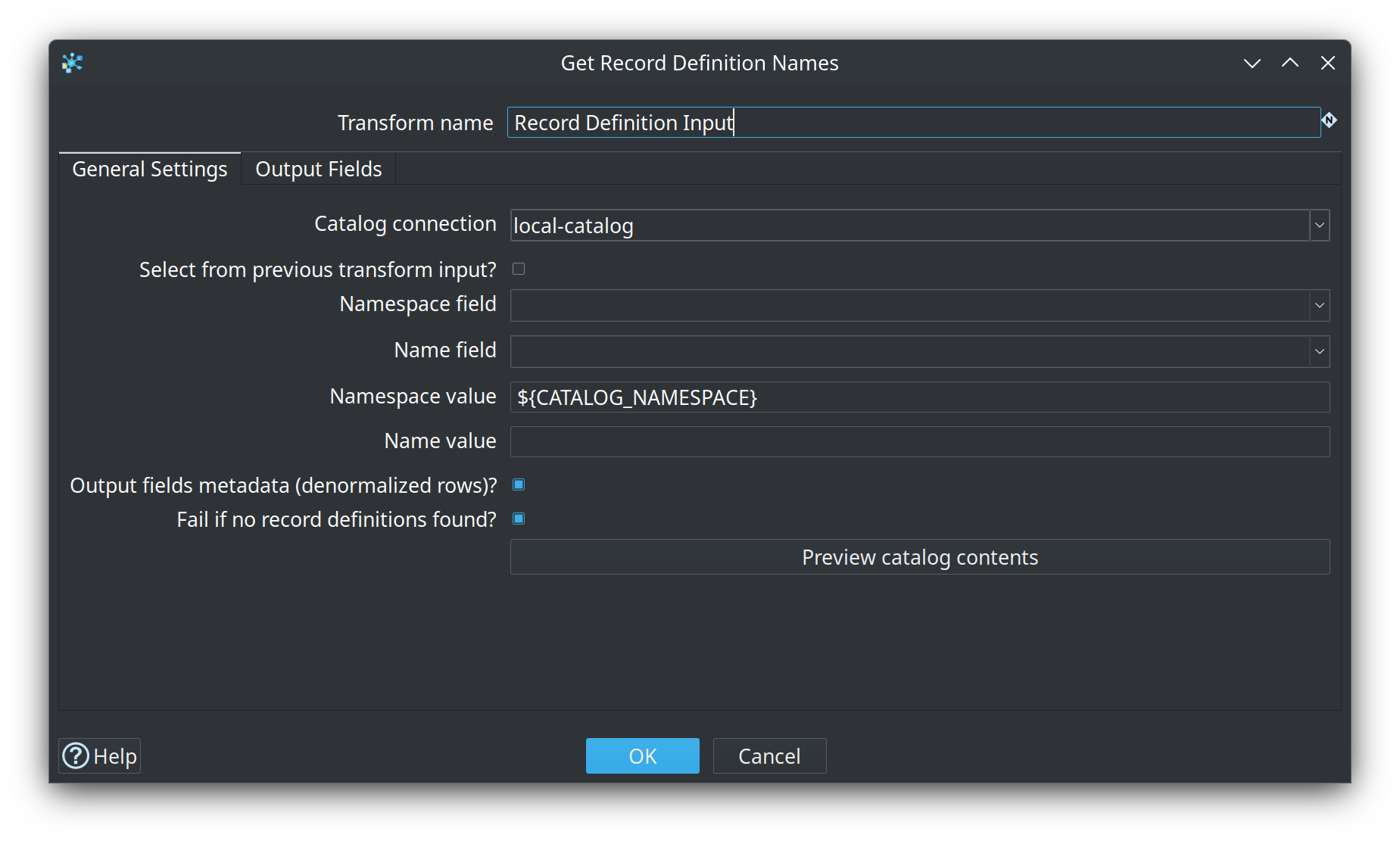The height and width of the screenshot is (841, 1400).
Task: Switch to the General Settings tab
Action: pyautogui.click(x=150, y=169)
